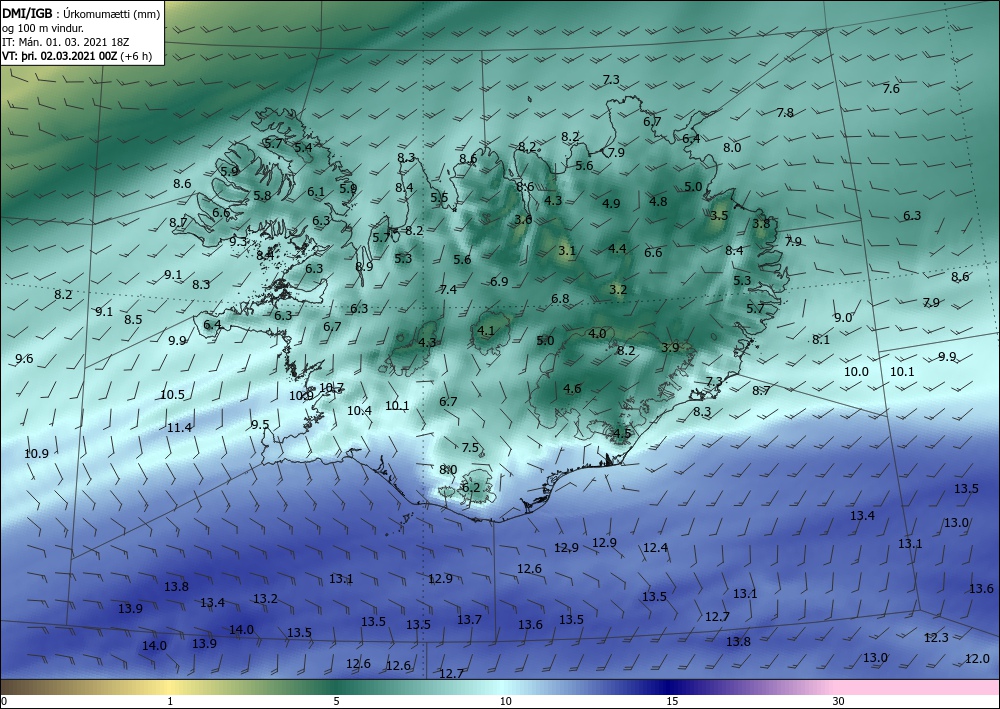Click the 7.6 value on the map

891,89
